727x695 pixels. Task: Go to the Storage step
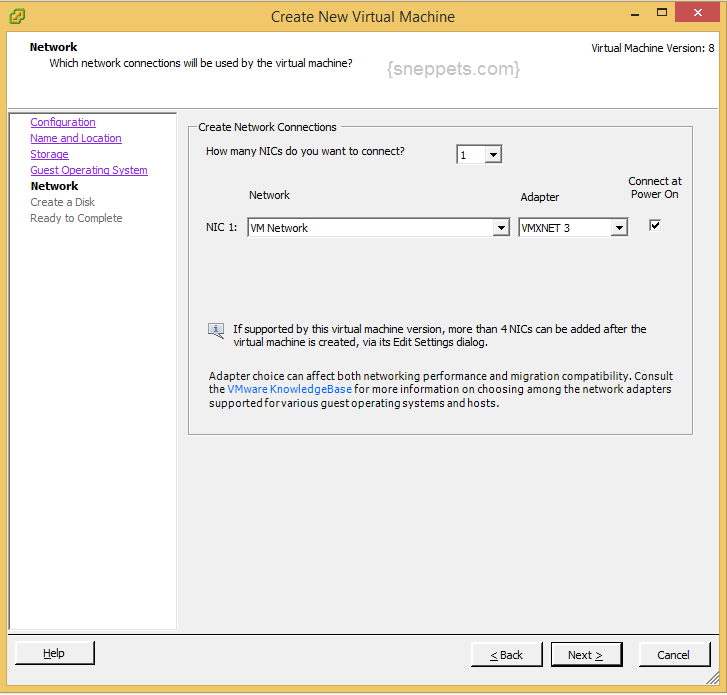(x=49, y=154)
